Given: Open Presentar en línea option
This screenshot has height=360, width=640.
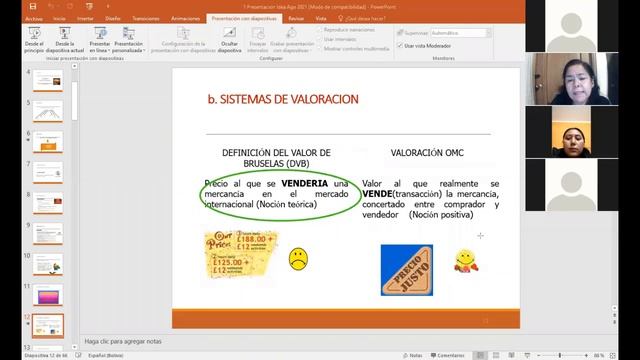Looking at the screenshot, I should 100,40.
